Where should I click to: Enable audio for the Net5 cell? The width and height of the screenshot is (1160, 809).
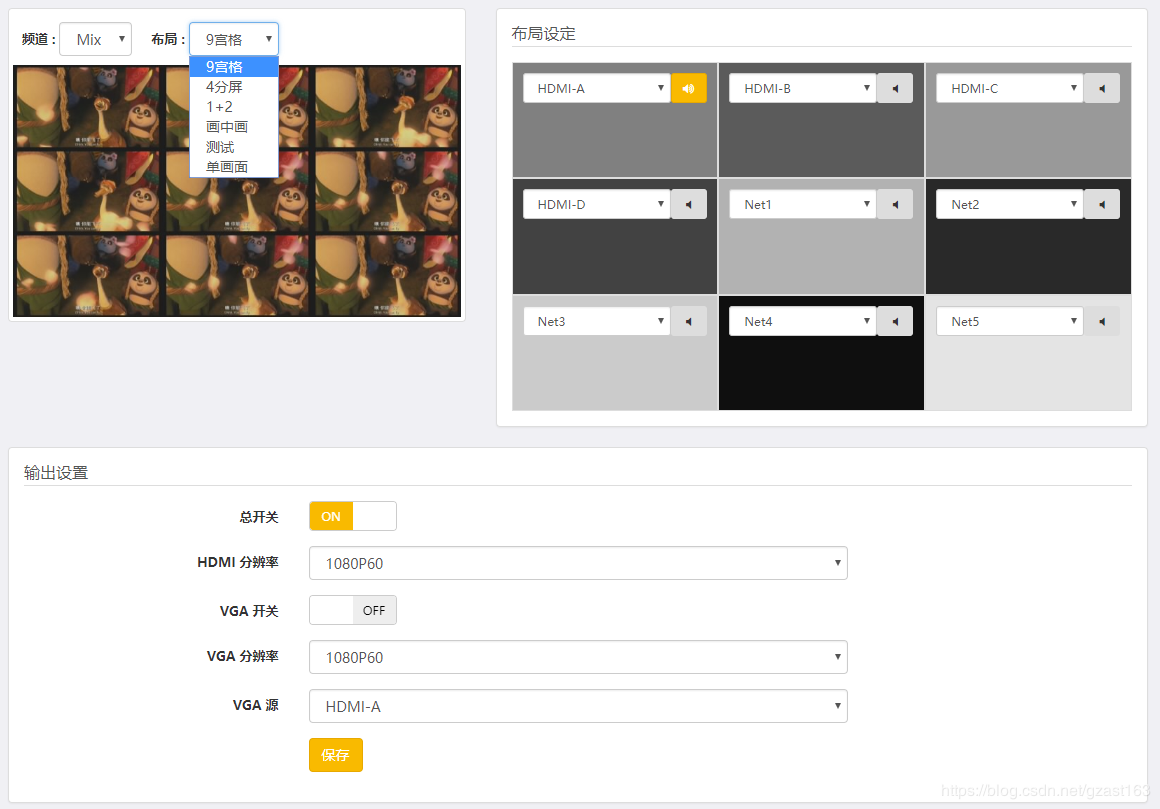point(1102,321)
